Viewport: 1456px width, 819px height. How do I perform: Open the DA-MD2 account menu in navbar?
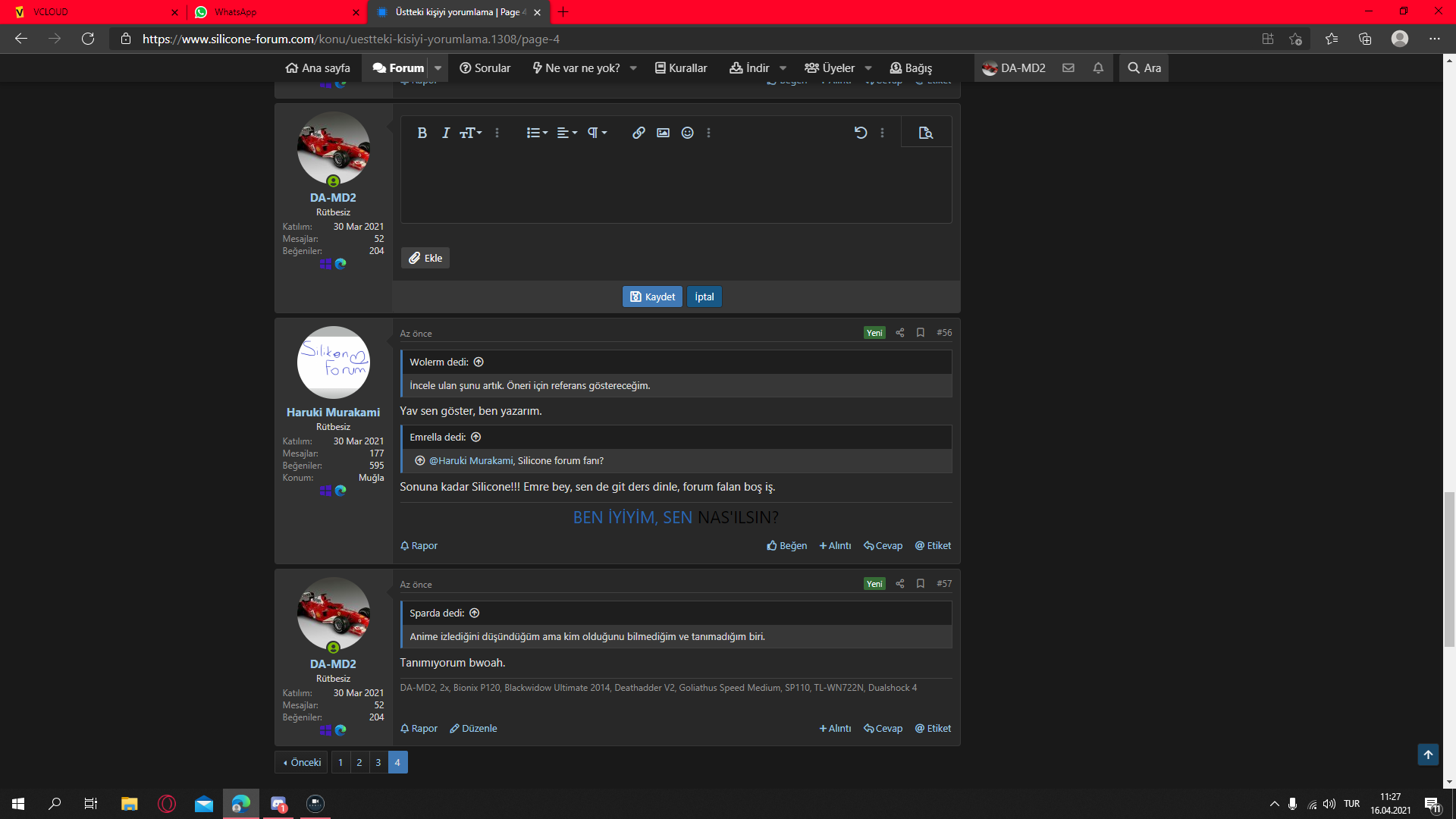(1014, 67)
